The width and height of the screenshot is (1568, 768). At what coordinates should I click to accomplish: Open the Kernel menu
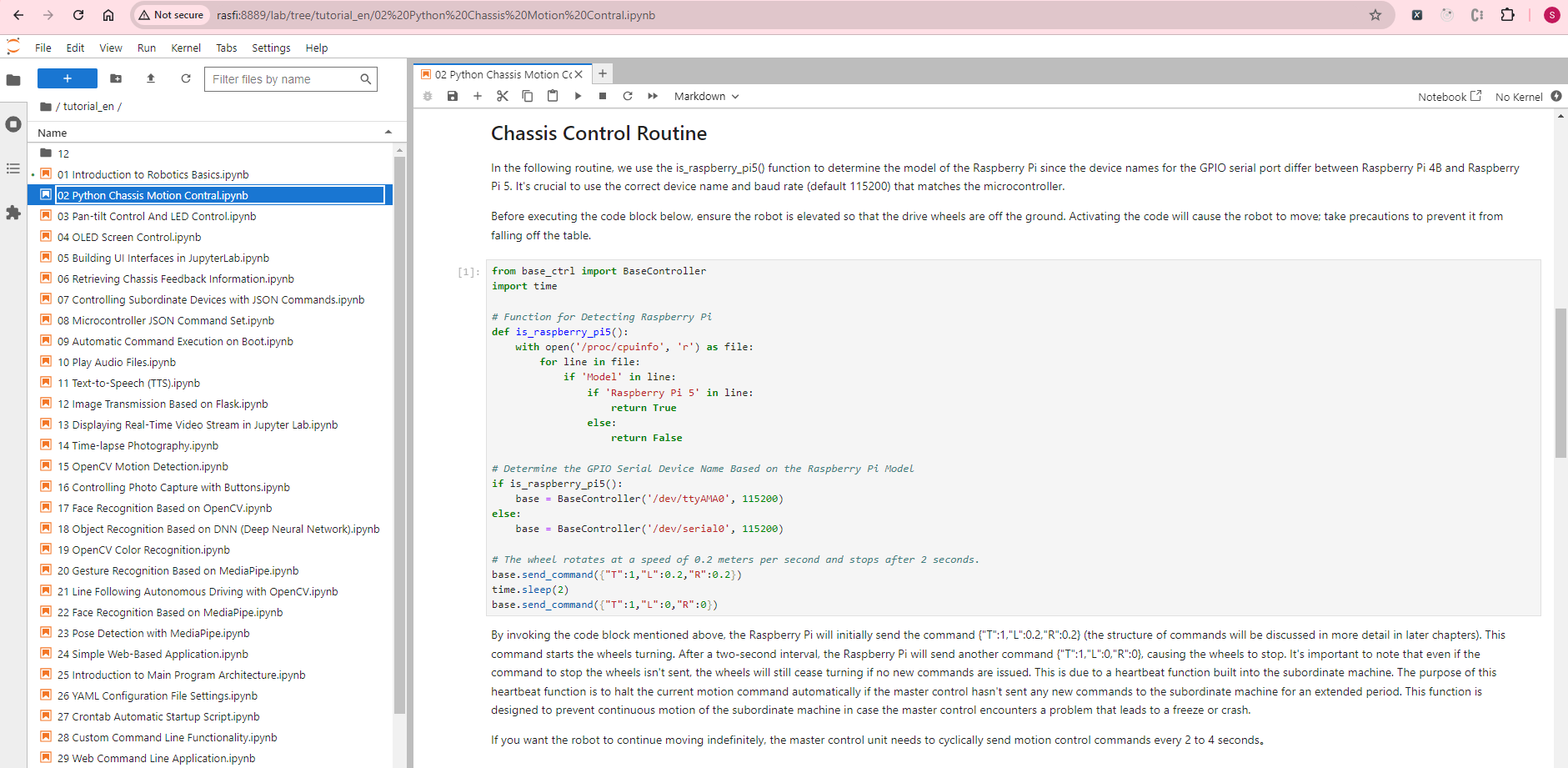coord(186,48)
